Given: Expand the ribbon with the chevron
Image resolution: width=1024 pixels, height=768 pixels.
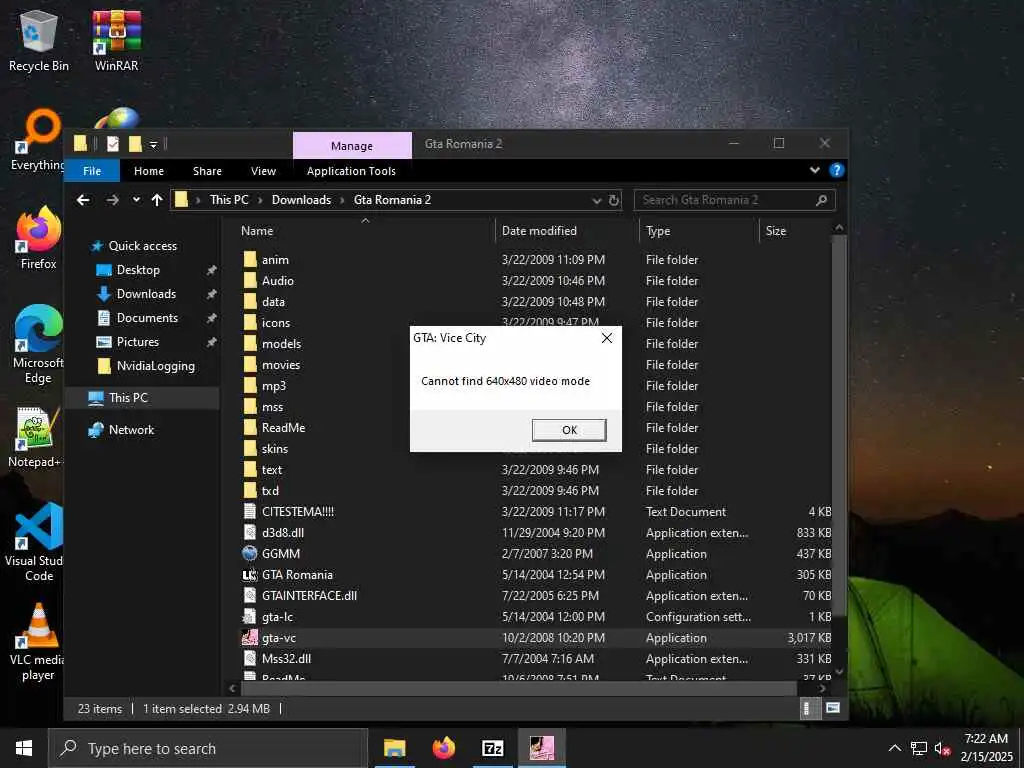Looking at the screenshot, I should [814, 170].
